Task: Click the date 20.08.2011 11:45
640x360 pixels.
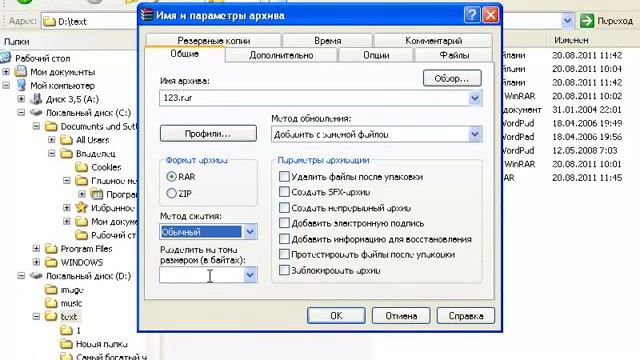Action: (x=587, y=178)
